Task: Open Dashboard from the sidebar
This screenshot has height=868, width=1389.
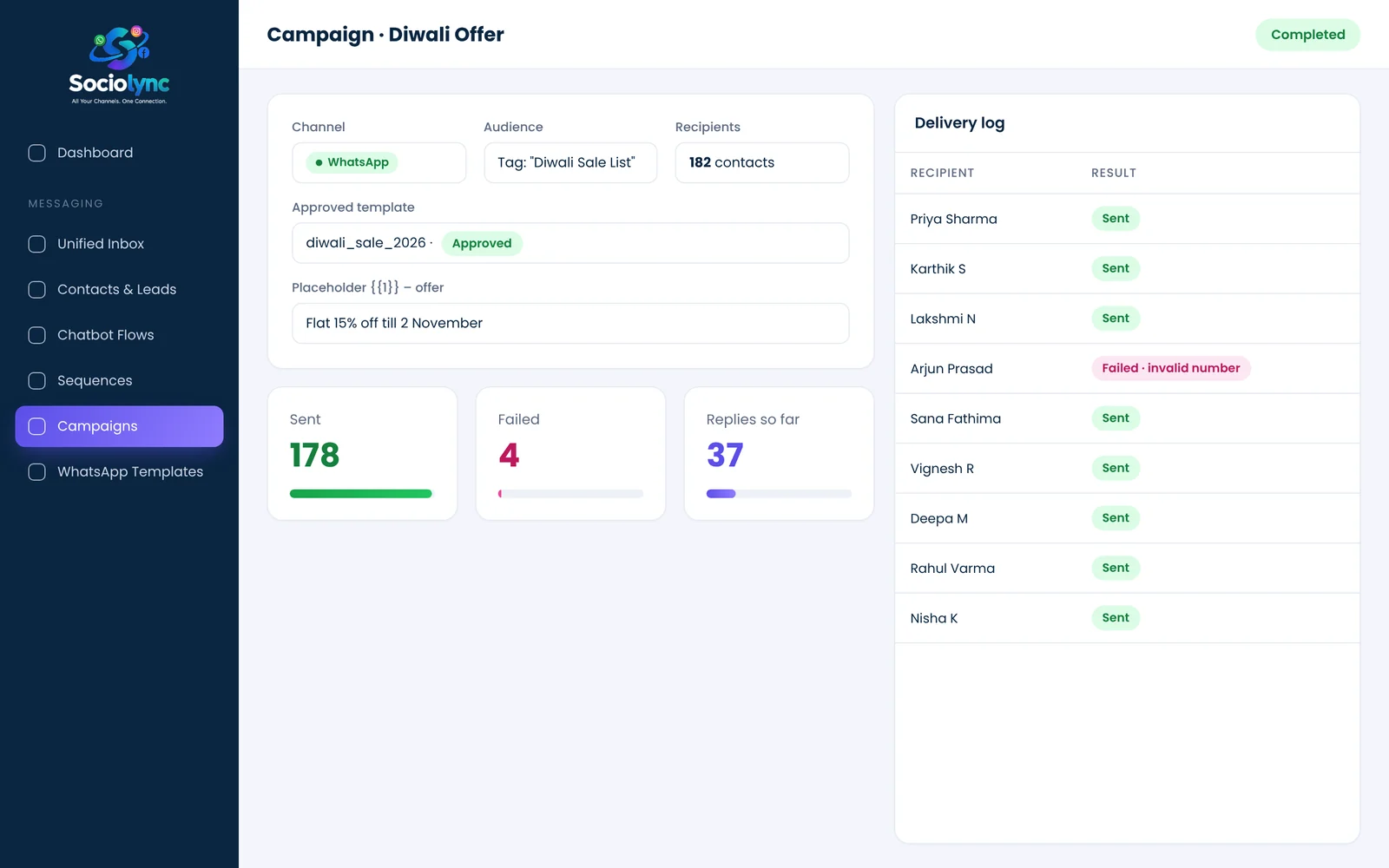Action: 119,153
